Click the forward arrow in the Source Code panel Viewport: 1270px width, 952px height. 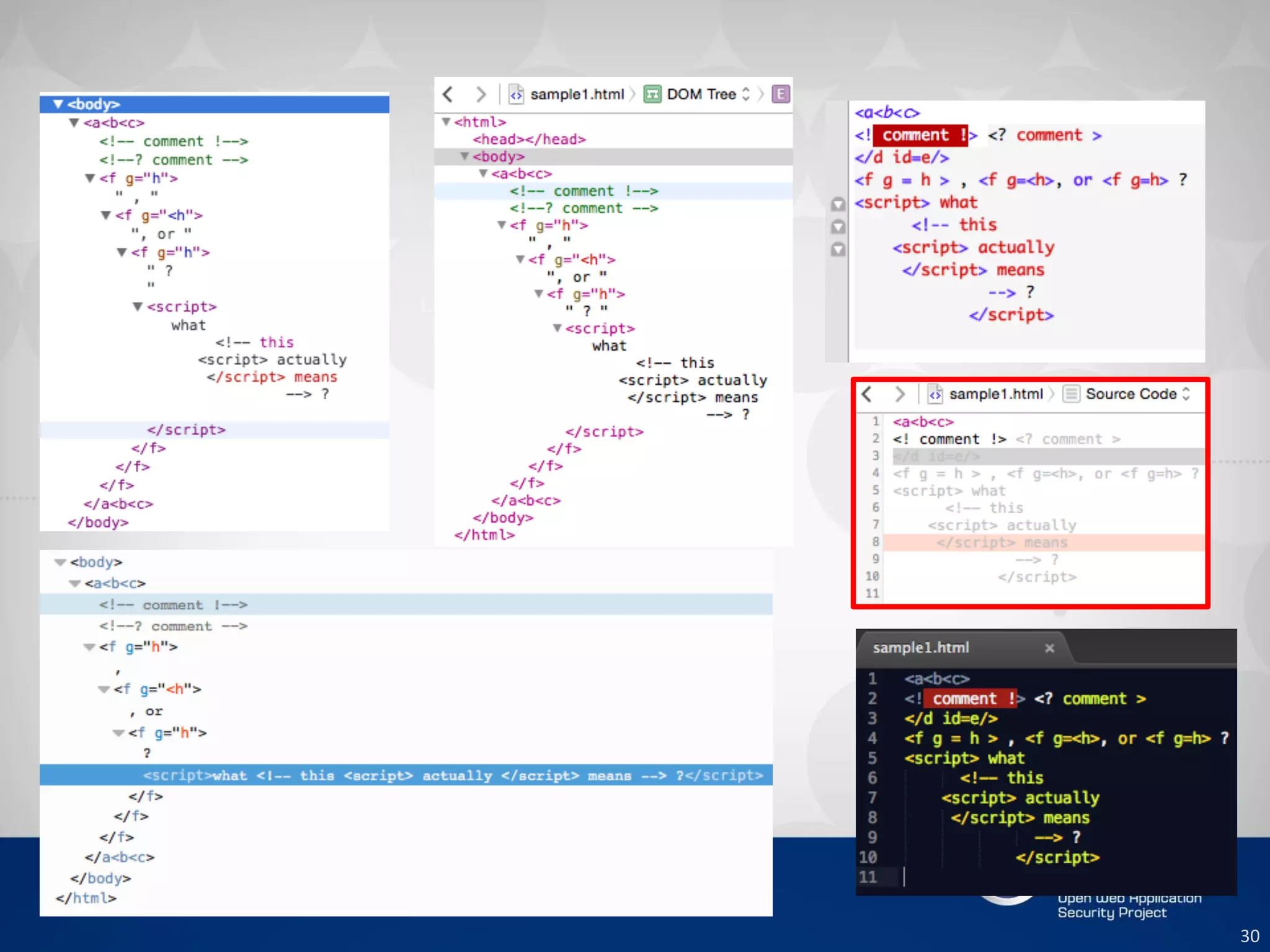click(x=900, y=394)
